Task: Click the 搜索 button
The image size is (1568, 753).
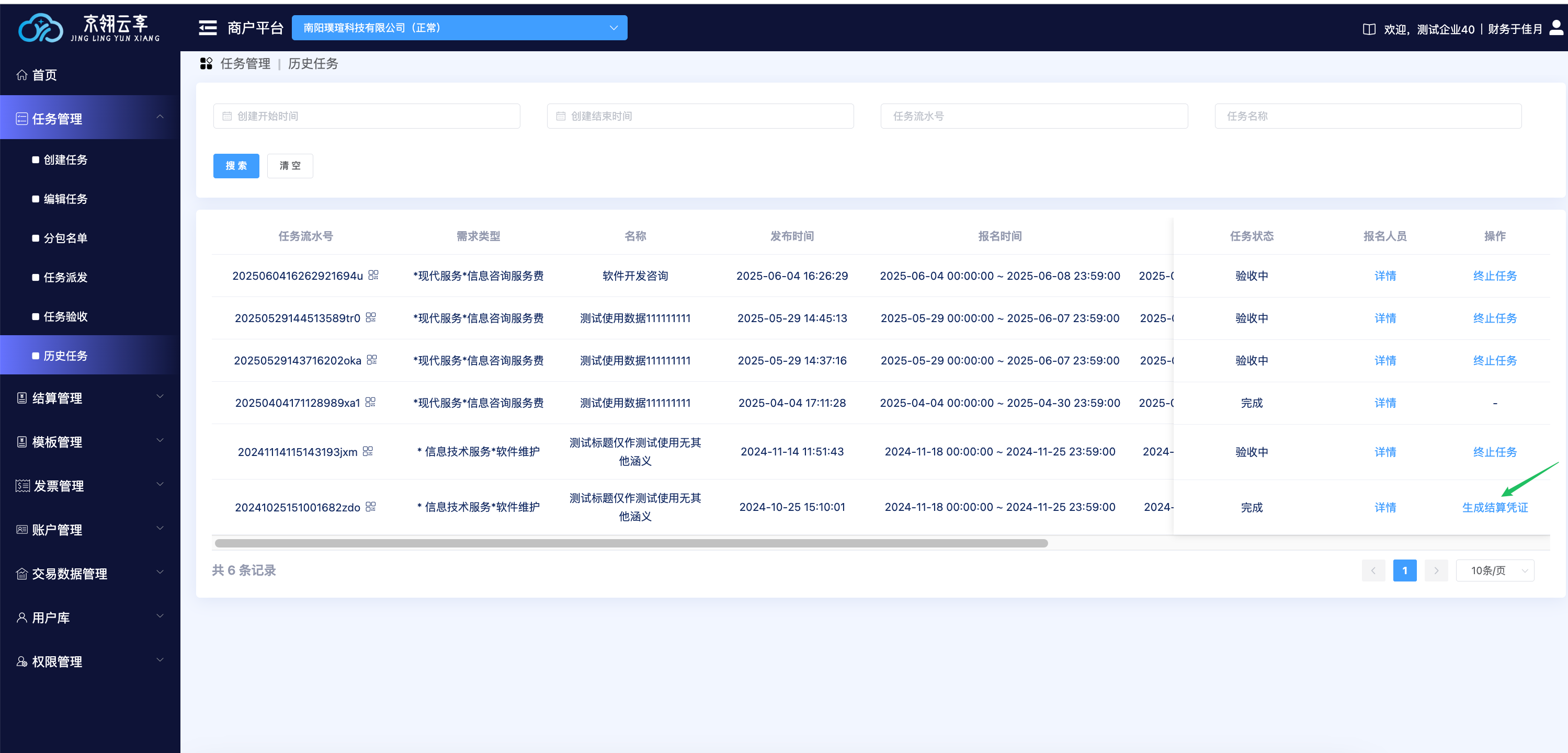Action: click(x=235, y=166)
